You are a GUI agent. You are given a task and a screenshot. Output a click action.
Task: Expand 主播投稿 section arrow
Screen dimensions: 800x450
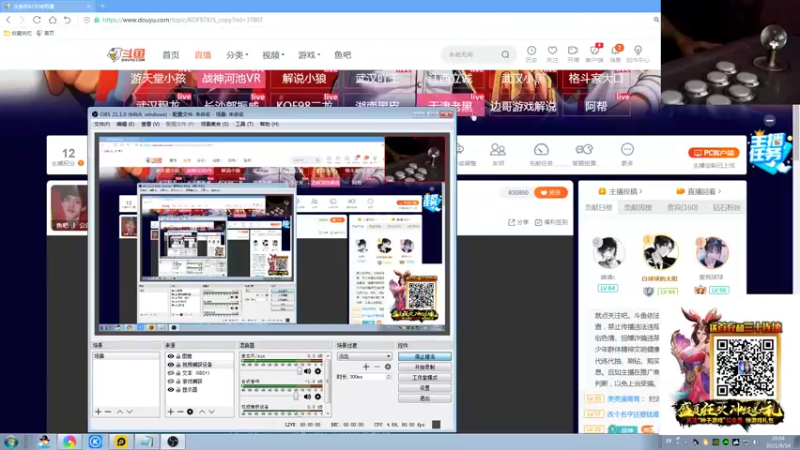pyautogui.click(x=641, y=191)
